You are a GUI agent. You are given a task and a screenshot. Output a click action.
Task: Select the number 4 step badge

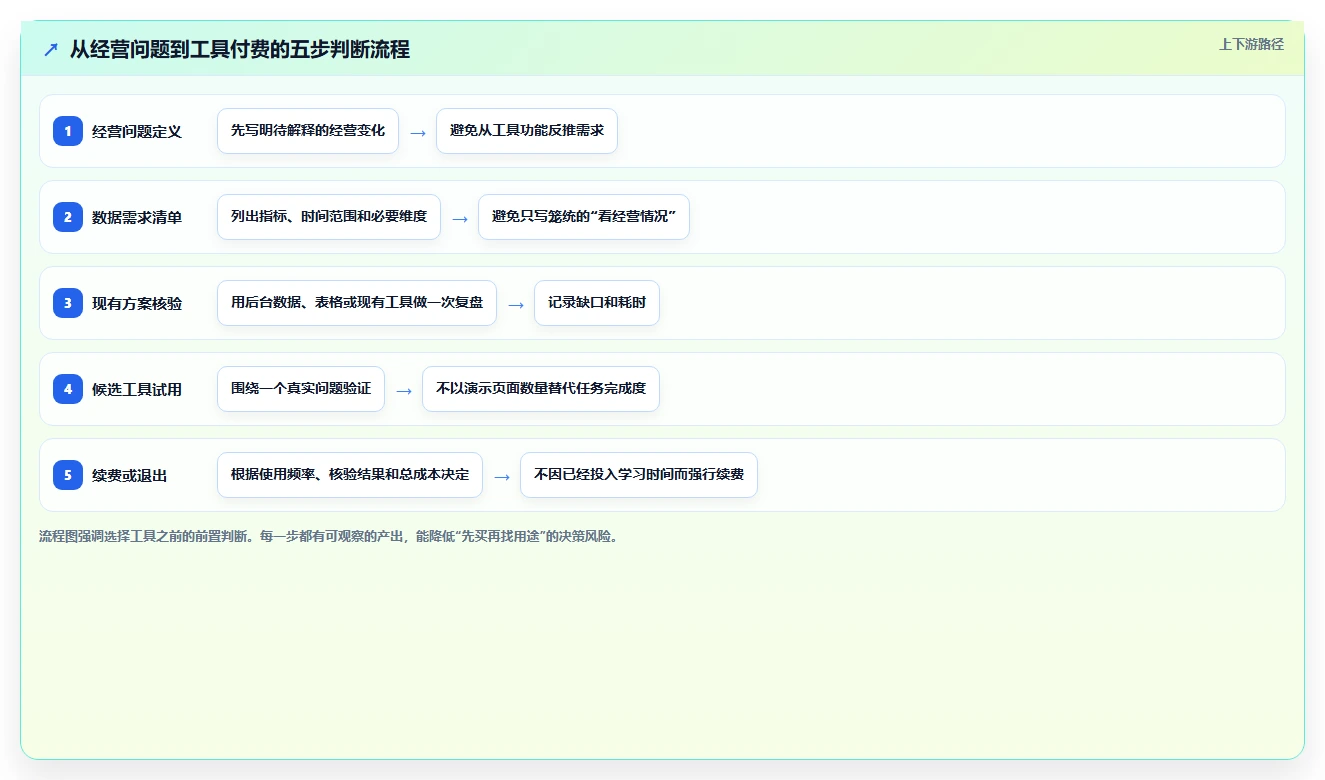[x=68, y=389]
